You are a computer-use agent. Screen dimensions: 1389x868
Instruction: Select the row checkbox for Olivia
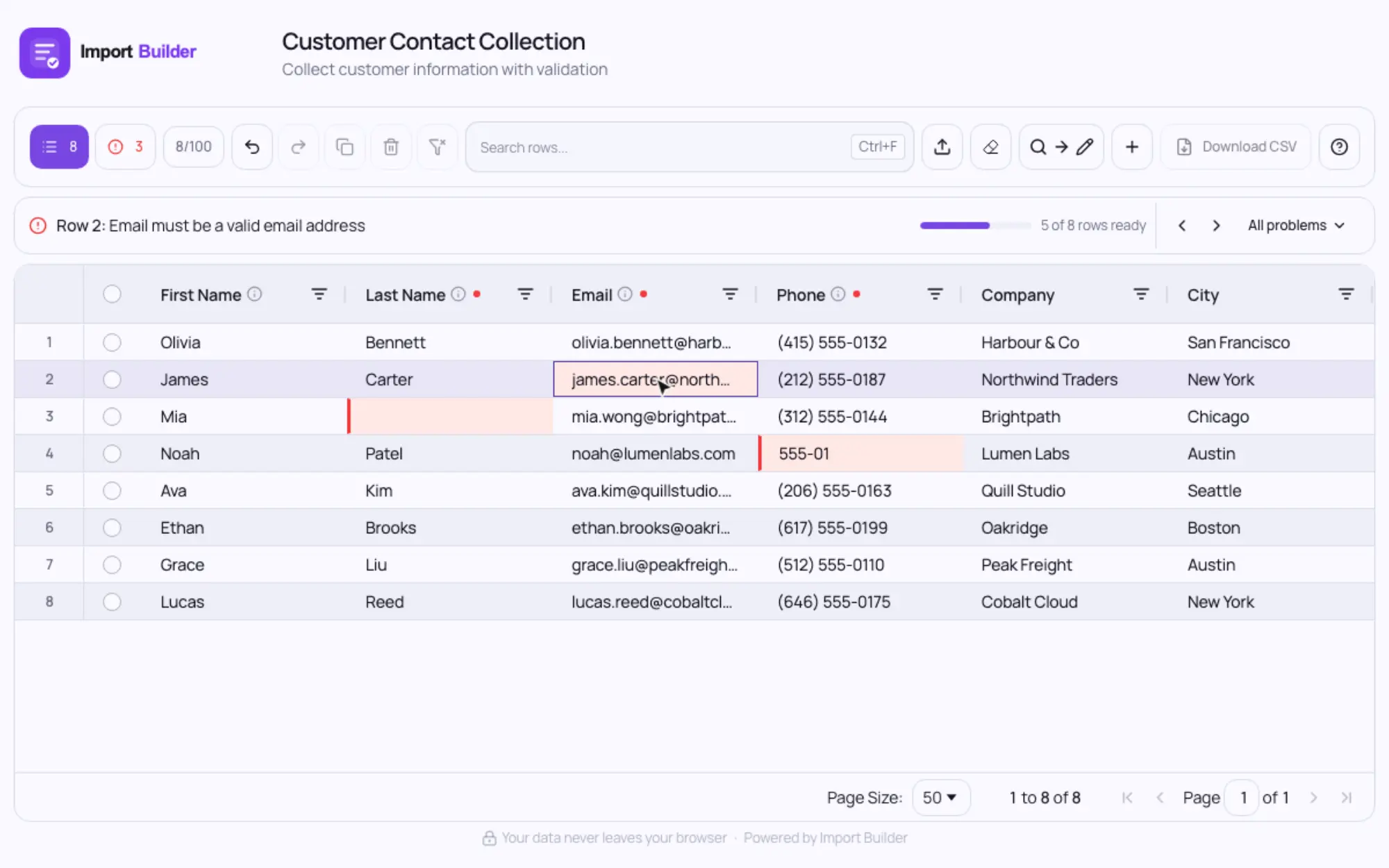point(112,342)
